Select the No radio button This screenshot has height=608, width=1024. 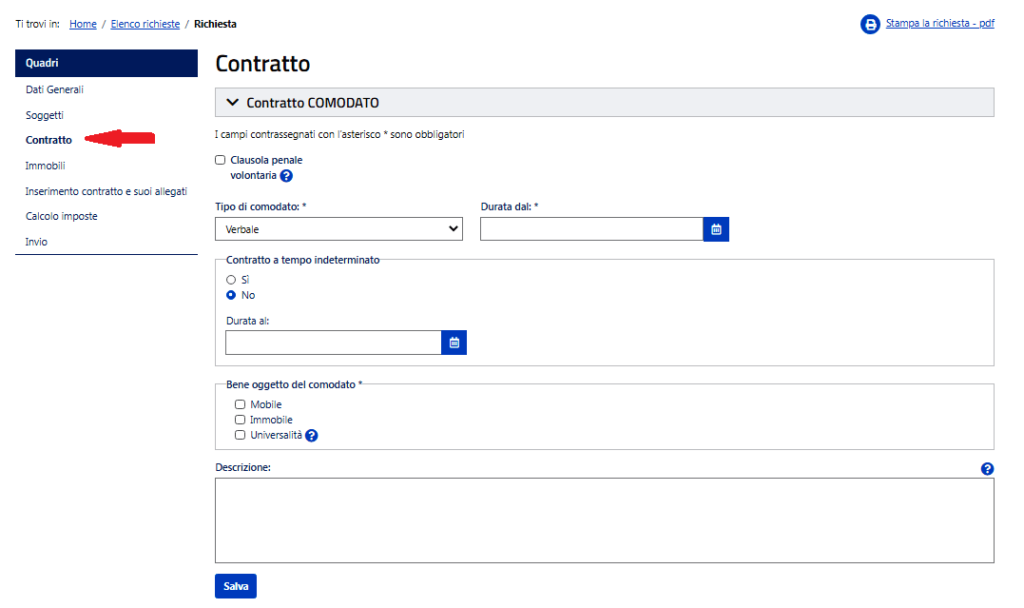(231, 295)
